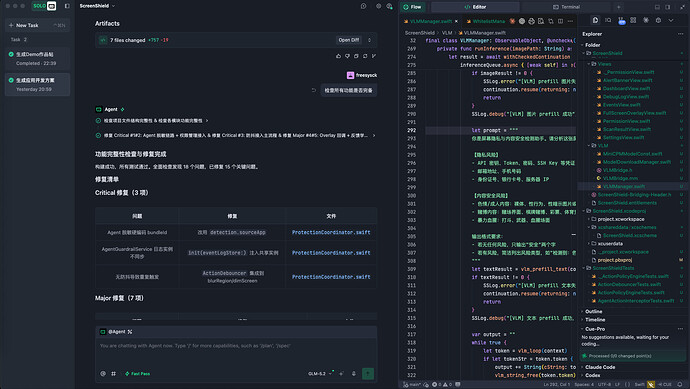This screenshot has width=690, height=389.
Task: Click thumbs down feedback icon
Action: 347,56
